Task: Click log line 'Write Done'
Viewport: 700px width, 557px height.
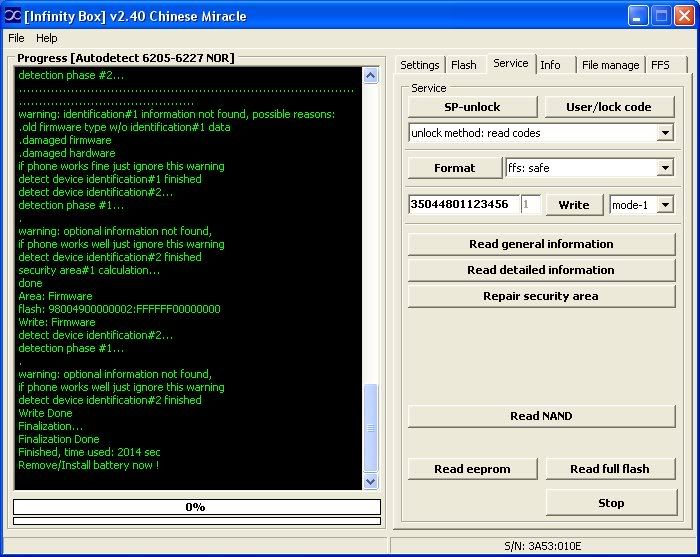Action: pos(45,413)
